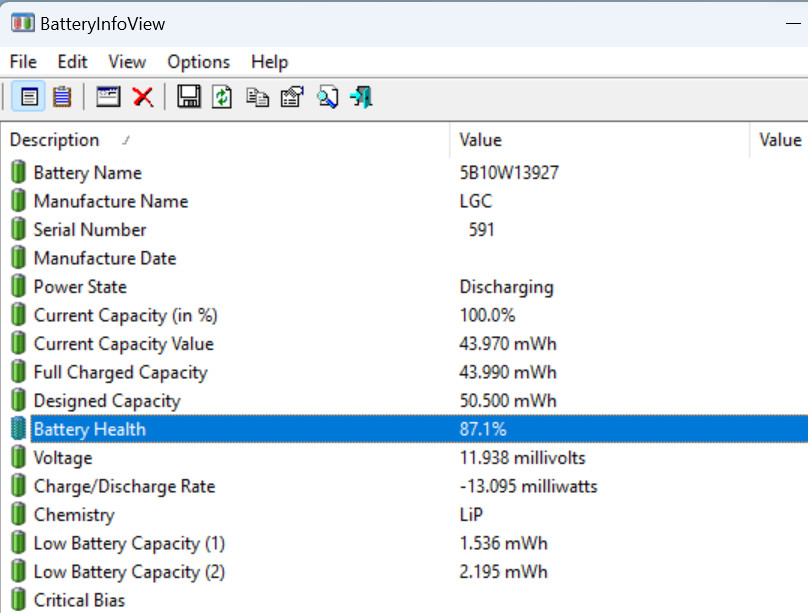Click the Show Battery Log clipboard icon
Image resolution: width=808 pixels, height=613 pixels.
point(62,97)
